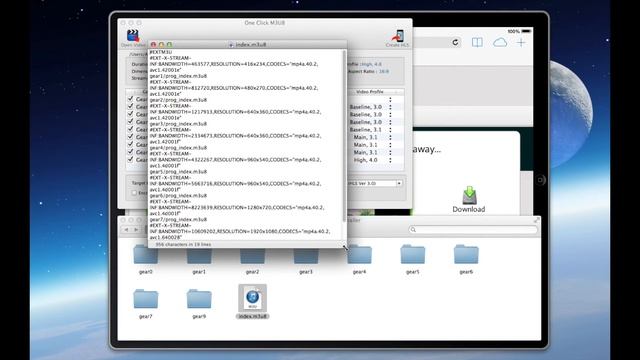The height and width of the screenshot is (360, 640).
Task: Open the gear7 folder in Finder
Action: [146, 299]
